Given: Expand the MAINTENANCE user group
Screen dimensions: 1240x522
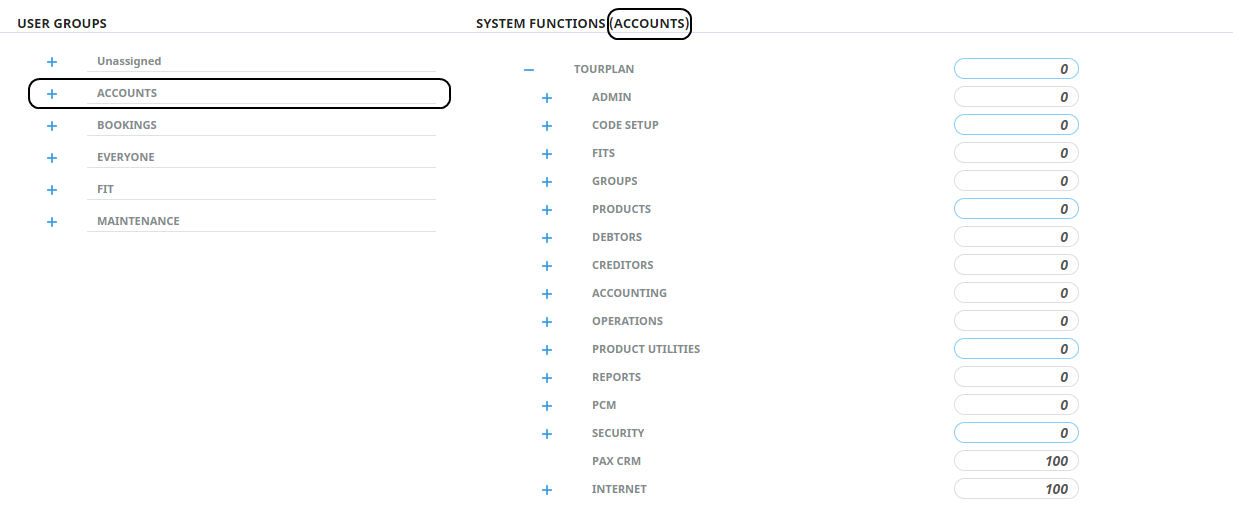Looking at the screenshot, I should 52,222.
